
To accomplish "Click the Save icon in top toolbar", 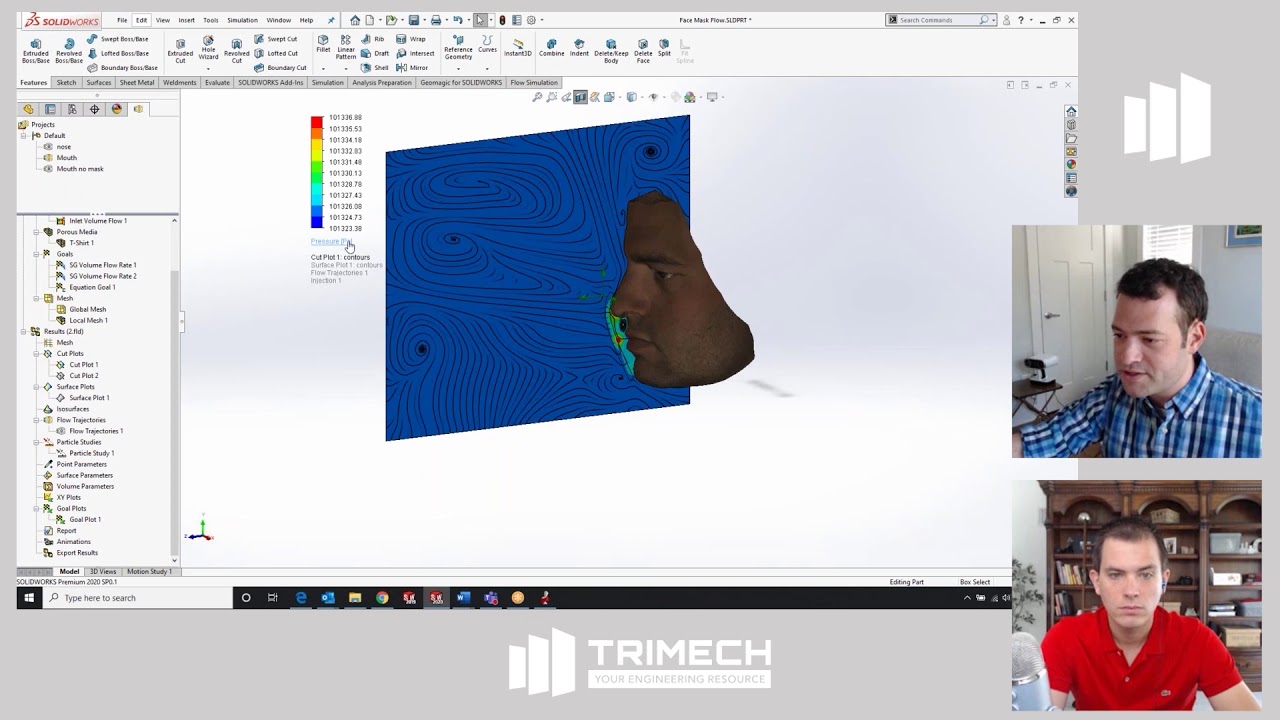I will (x=413, y=20).
